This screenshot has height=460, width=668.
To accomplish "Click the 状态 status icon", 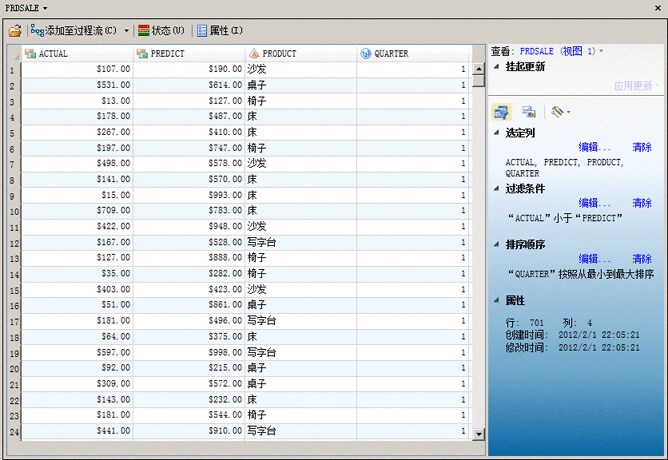I will click(144, 31).
